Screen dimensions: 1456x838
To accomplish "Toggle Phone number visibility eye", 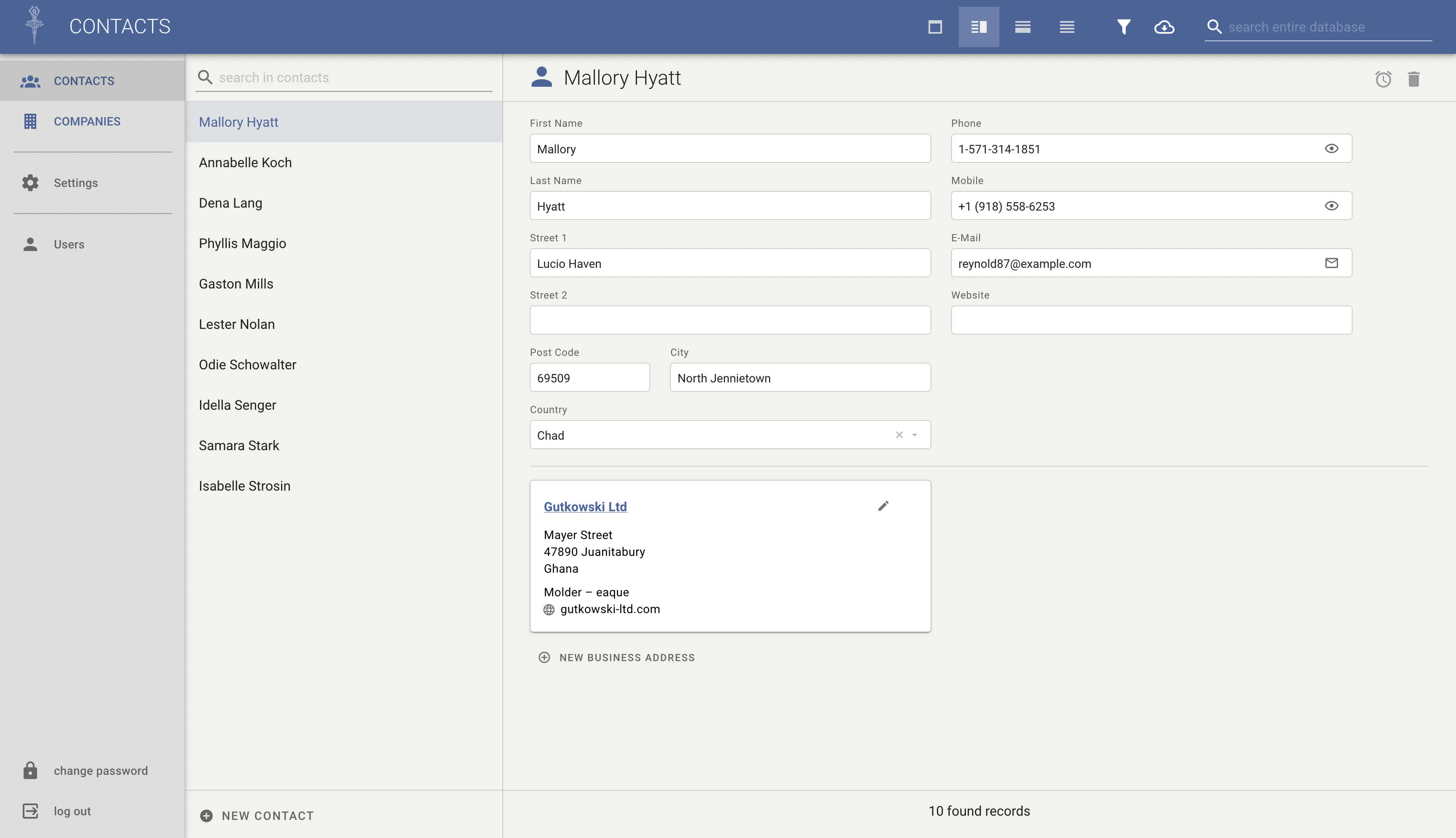I will coord(1331,149).
